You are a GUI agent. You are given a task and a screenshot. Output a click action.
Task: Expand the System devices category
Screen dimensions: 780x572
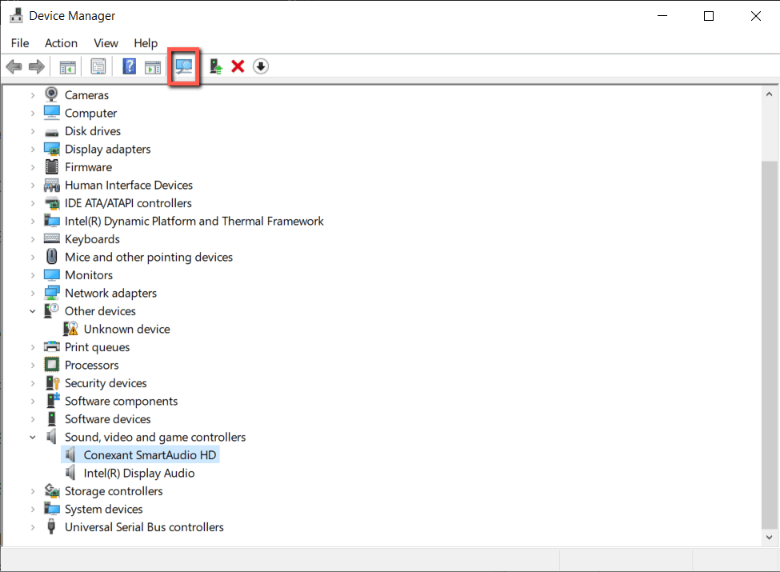click(33, 509)
